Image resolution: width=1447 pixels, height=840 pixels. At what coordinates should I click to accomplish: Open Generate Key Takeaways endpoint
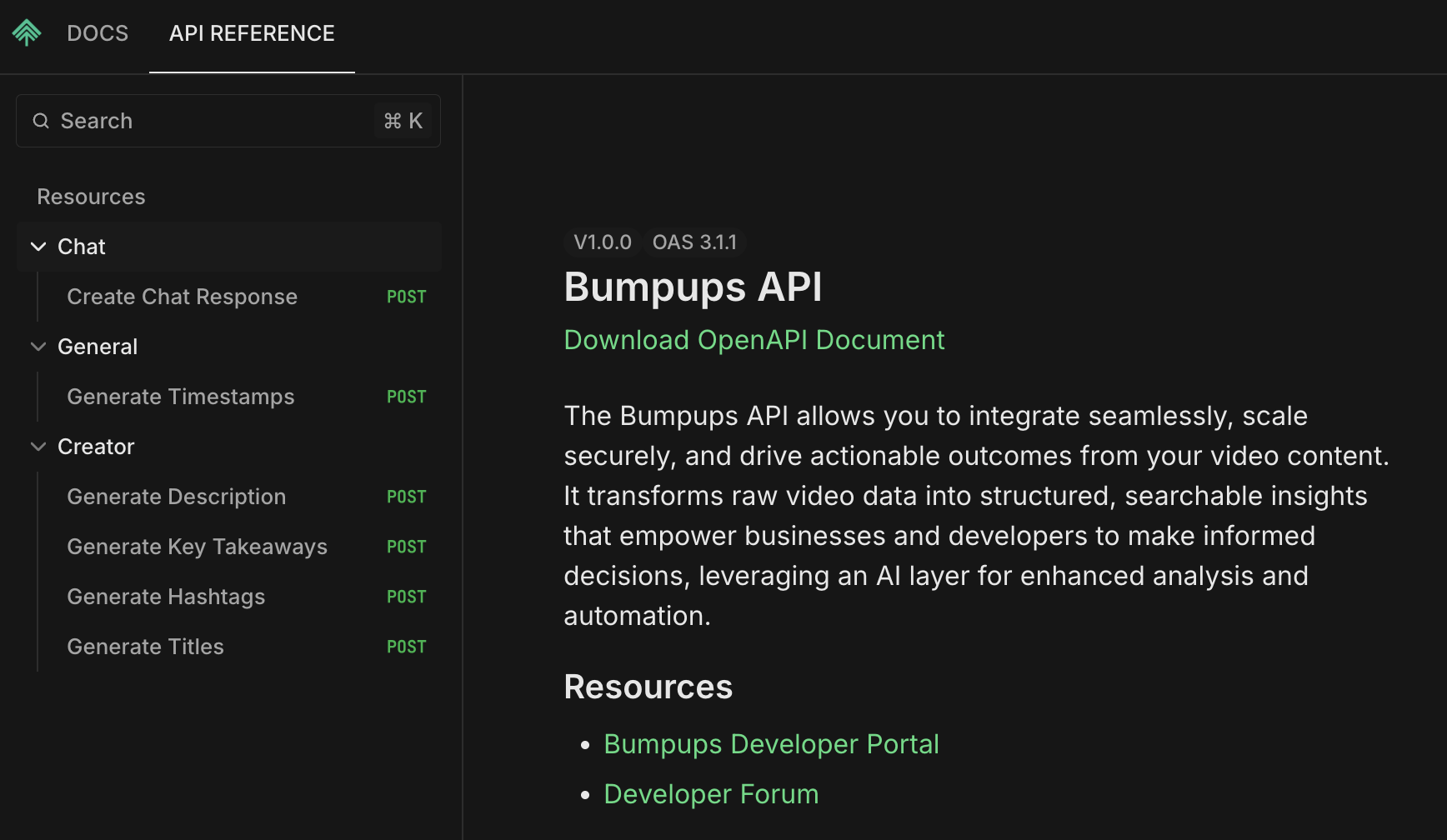pos(198,547)
